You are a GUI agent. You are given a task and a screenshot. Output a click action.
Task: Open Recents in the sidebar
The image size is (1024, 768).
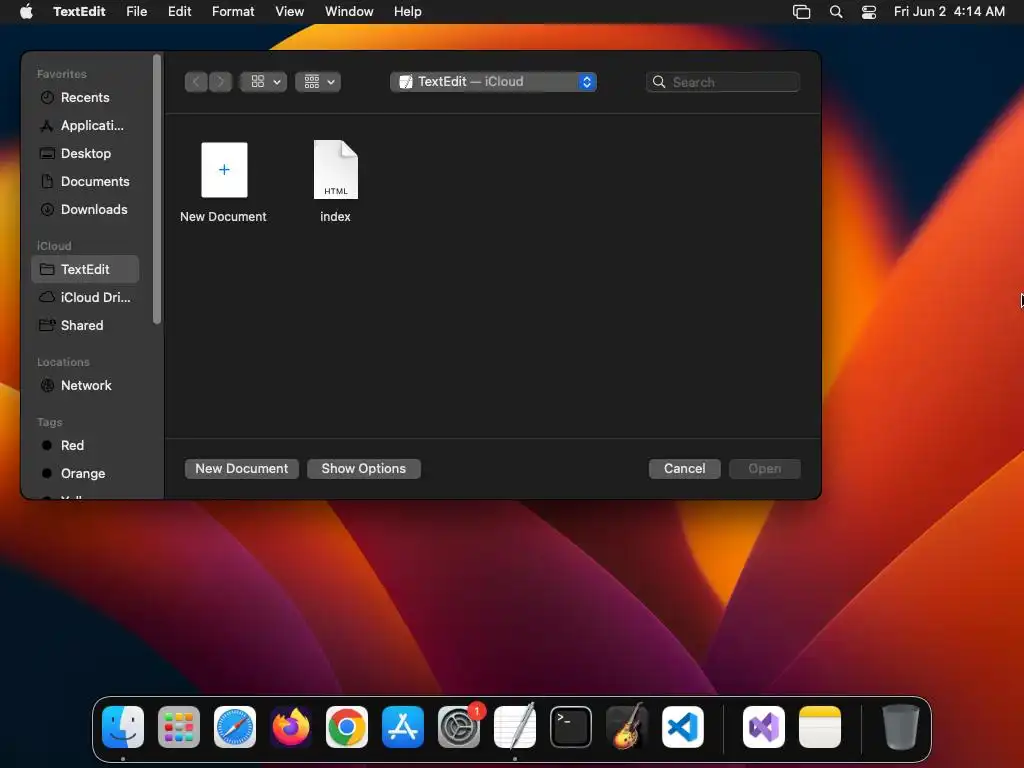click(x=85, y=97)
